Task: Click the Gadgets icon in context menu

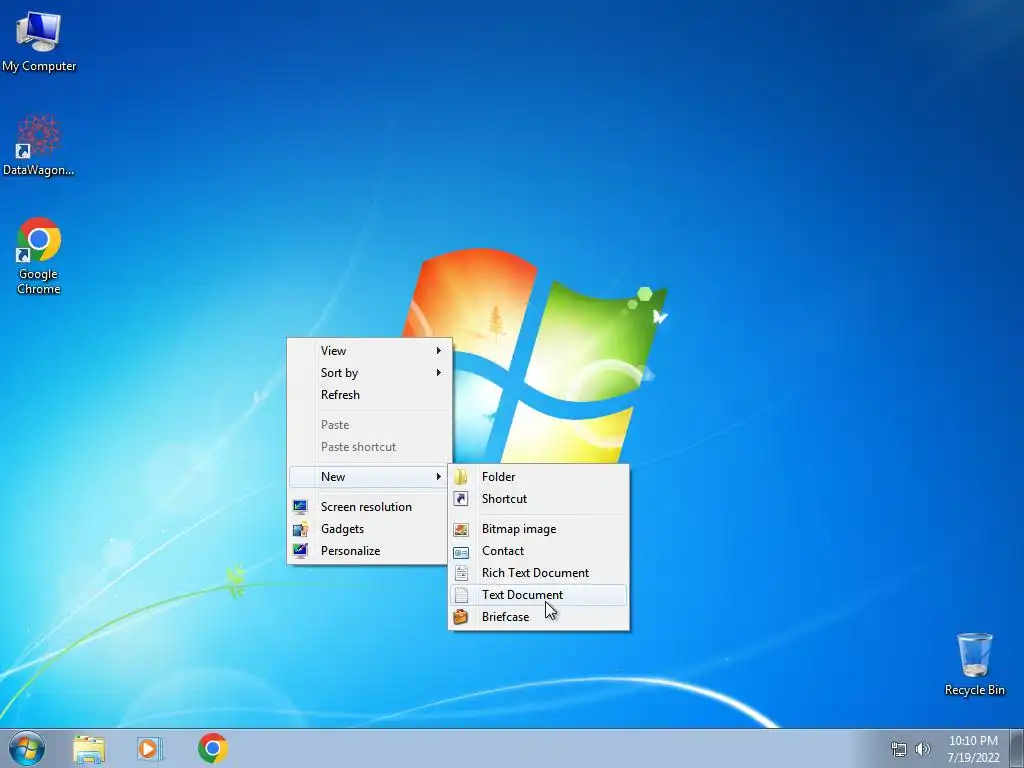Action: click(300, 529)
